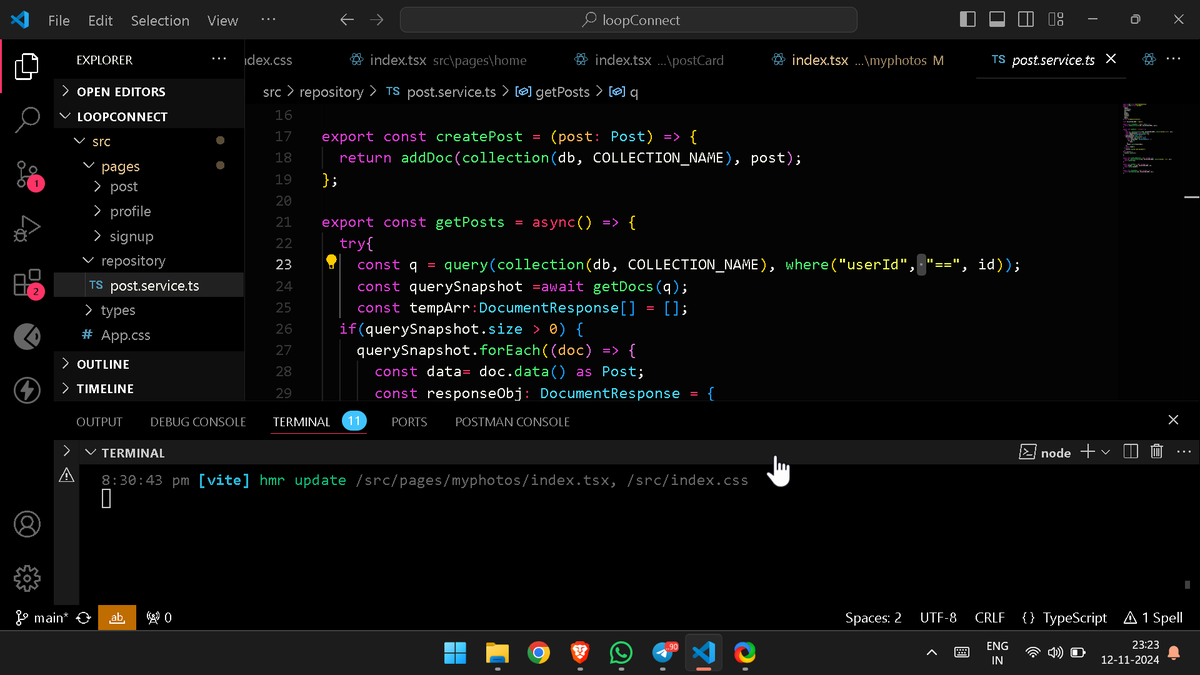This screenshot has height=675, width=1200.
Task: Open the Thunder Client lightning bolt icon
Action: pyautogui.click(x=27, y=389)
